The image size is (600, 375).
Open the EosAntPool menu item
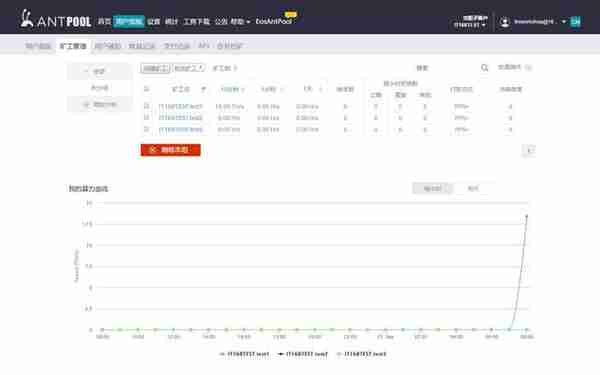pyautogui.click(x=274, y=21)
